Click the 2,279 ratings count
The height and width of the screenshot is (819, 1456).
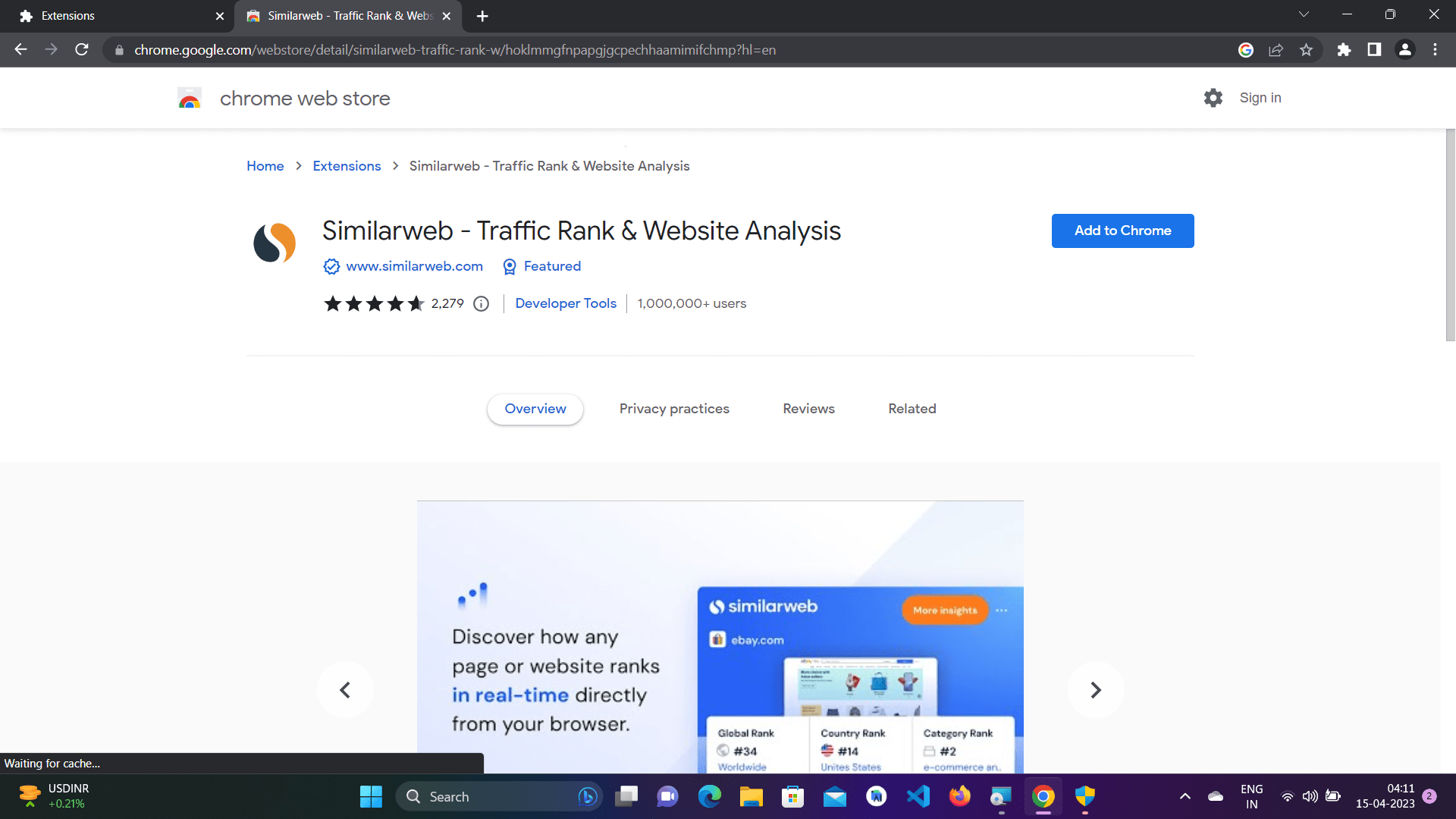point(447,303)
